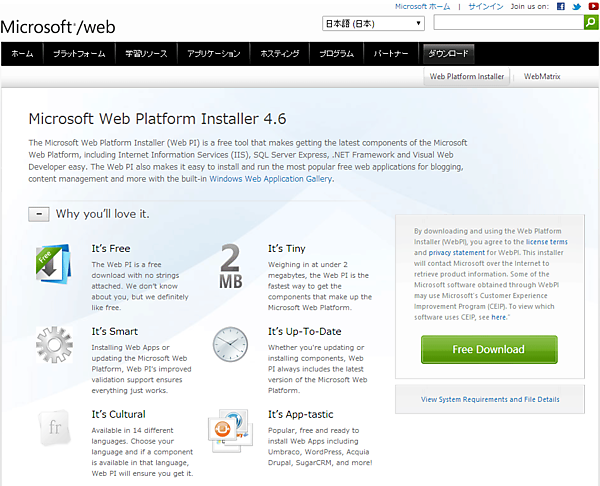This screenshot has width=600, height=486.
Task: Open the ダウンロード menu item
Action: point(448,53)
